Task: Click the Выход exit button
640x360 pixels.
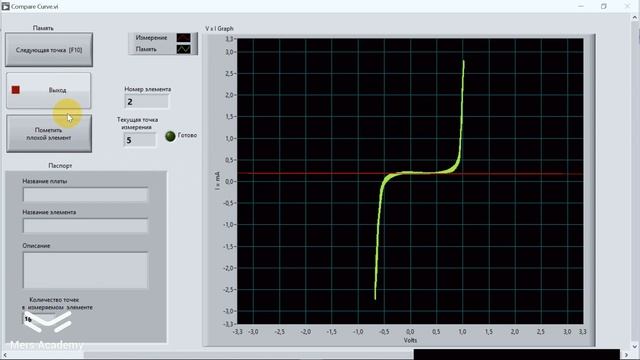Action: tap(49, 90)
